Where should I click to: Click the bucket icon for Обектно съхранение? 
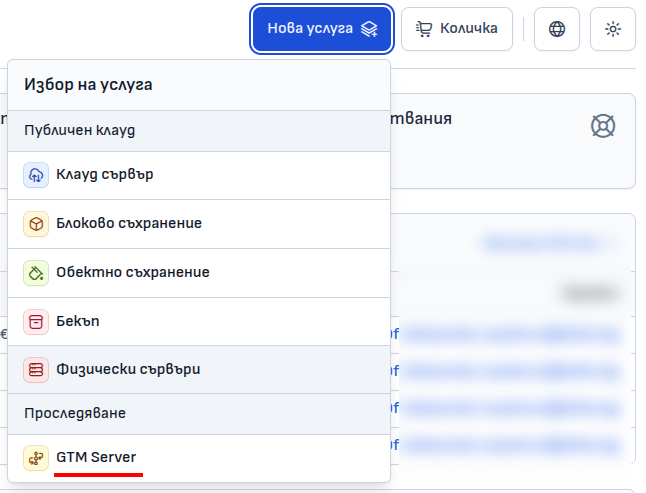(x=36, y=272)
